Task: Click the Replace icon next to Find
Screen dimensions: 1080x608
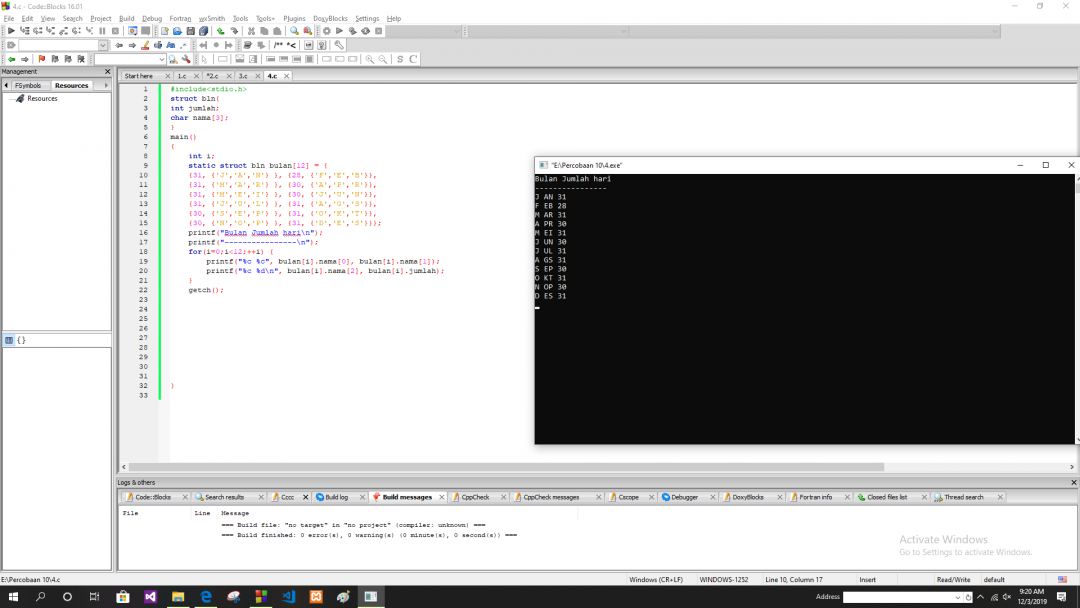Action: pyautogui.click(x=308, y=31)
